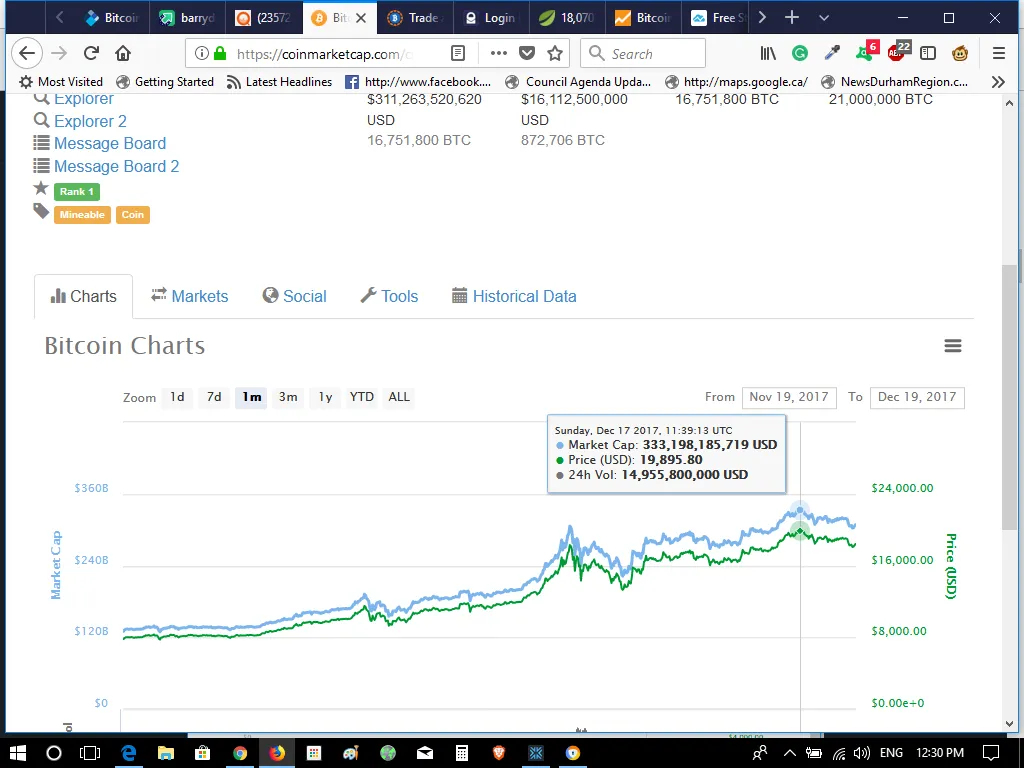Switch to the Free S tab
Viewport: 1024px width, 768px height.
tap(718, 18)
